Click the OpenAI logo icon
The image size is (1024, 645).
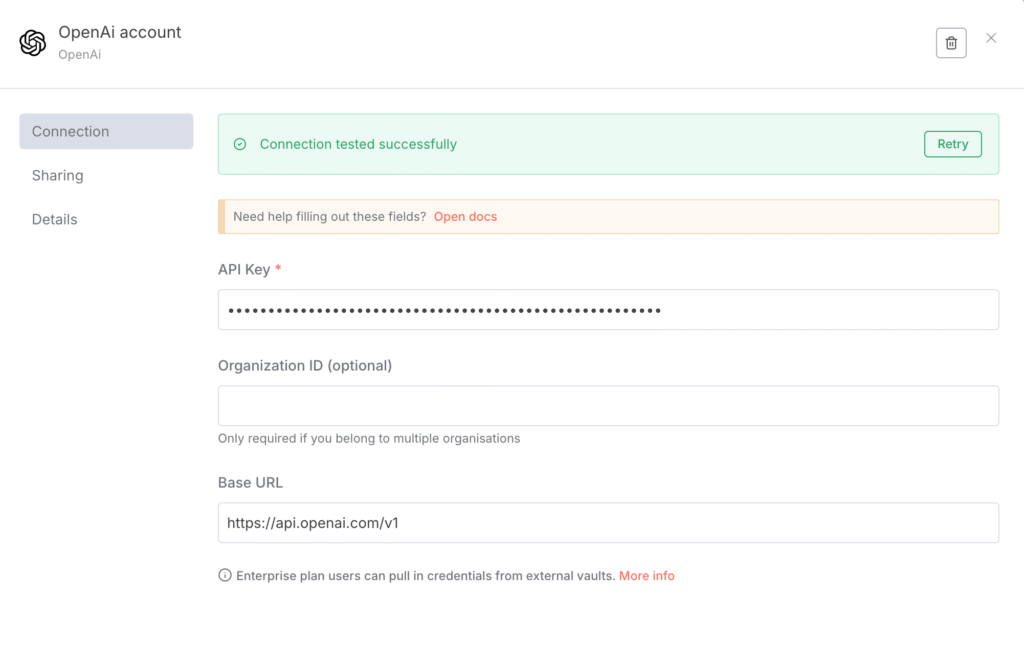point(33,43)
